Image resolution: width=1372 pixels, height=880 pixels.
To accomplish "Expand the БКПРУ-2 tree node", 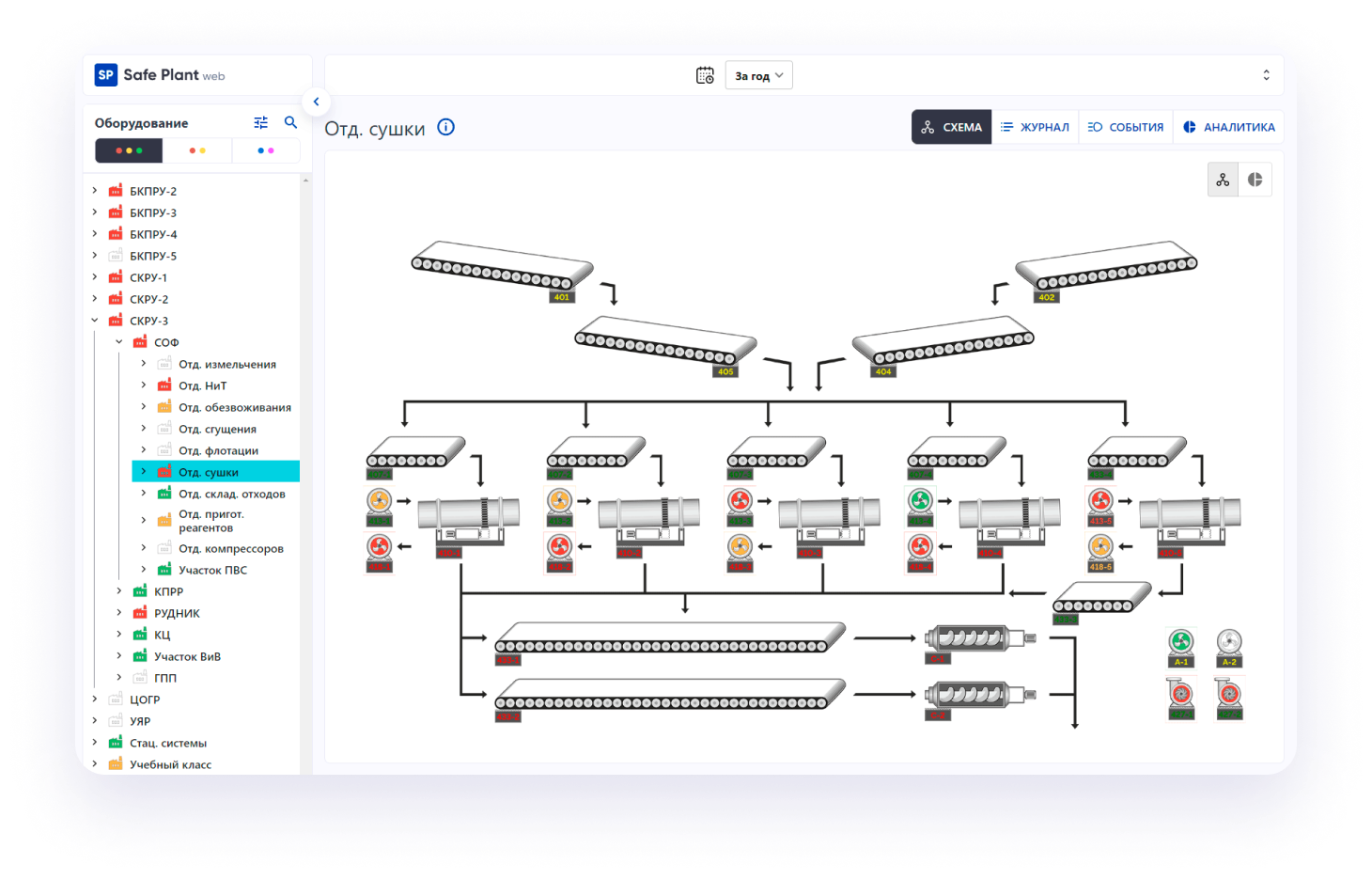I will click(x=95, y=190).
